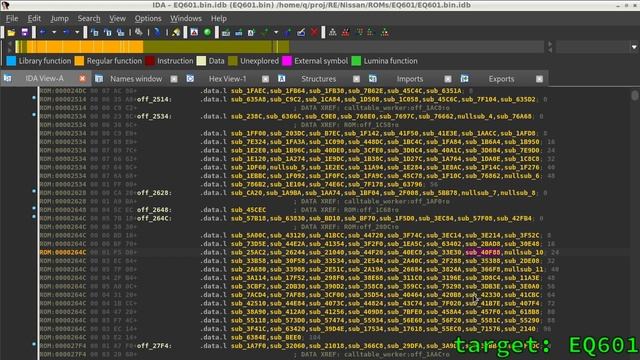
Task: Click the off_2514 label
Action: click(154, 99)
